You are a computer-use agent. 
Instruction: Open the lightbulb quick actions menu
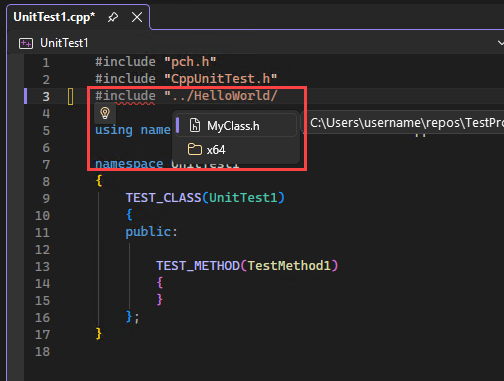click(105, 113)
